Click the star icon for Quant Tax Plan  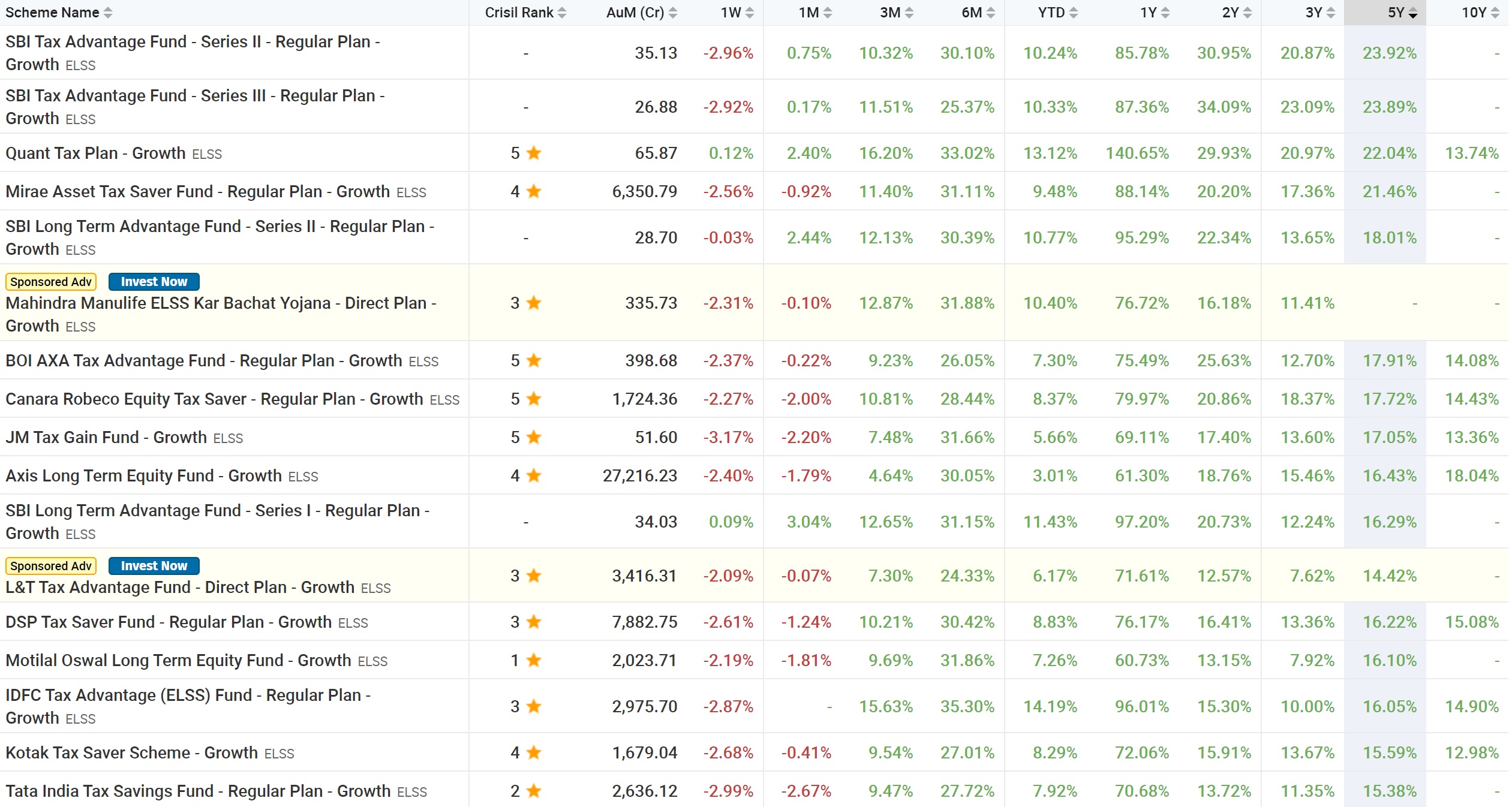[x=534, y=153]
